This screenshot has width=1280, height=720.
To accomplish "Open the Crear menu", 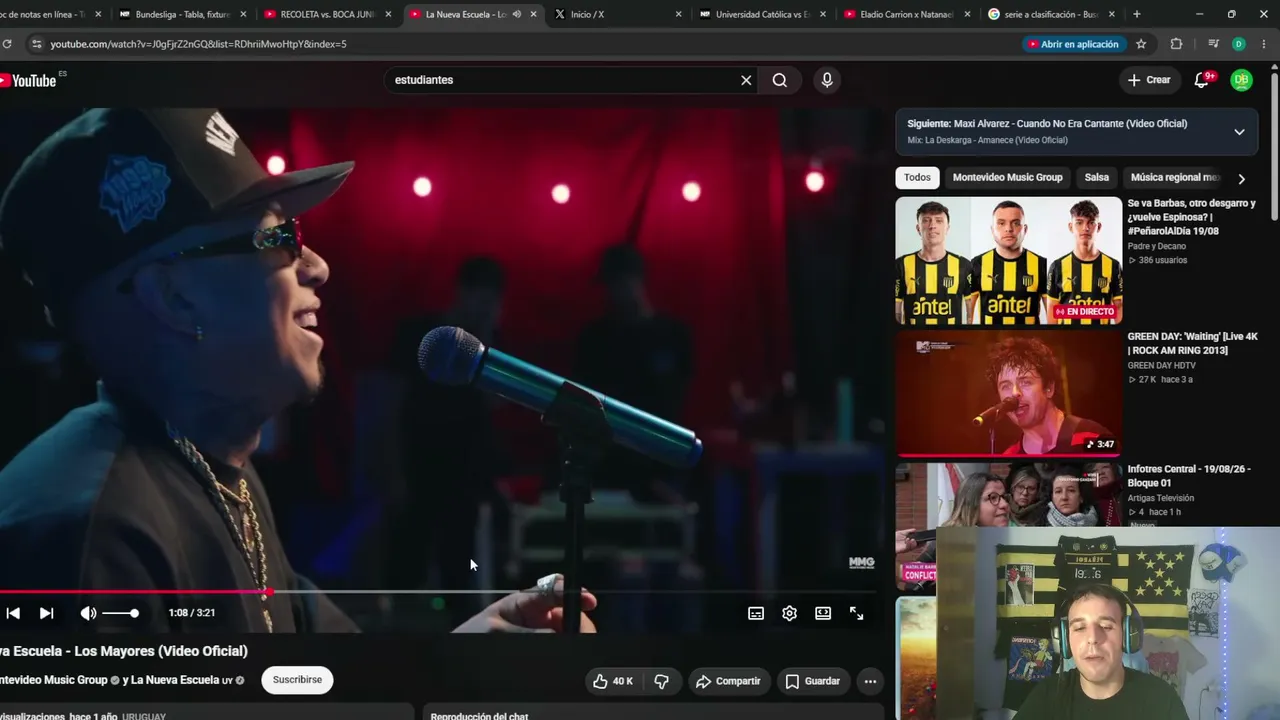I will (x=1149, y=80).
